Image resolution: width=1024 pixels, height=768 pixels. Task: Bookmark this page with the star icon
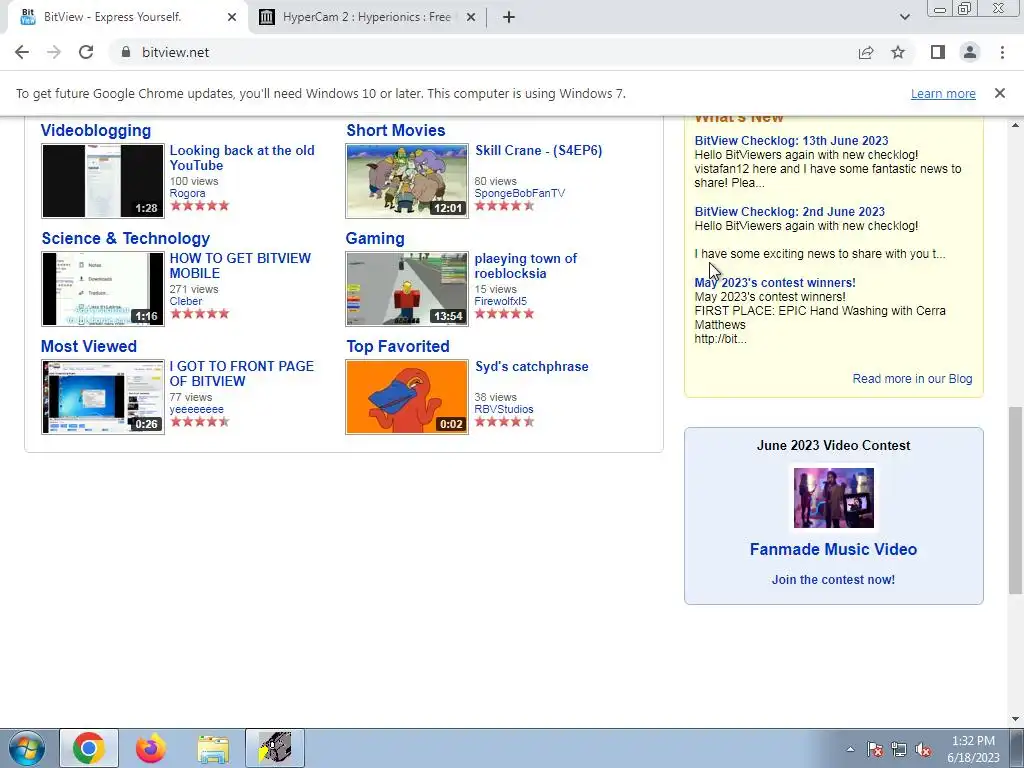click(898, 52)
